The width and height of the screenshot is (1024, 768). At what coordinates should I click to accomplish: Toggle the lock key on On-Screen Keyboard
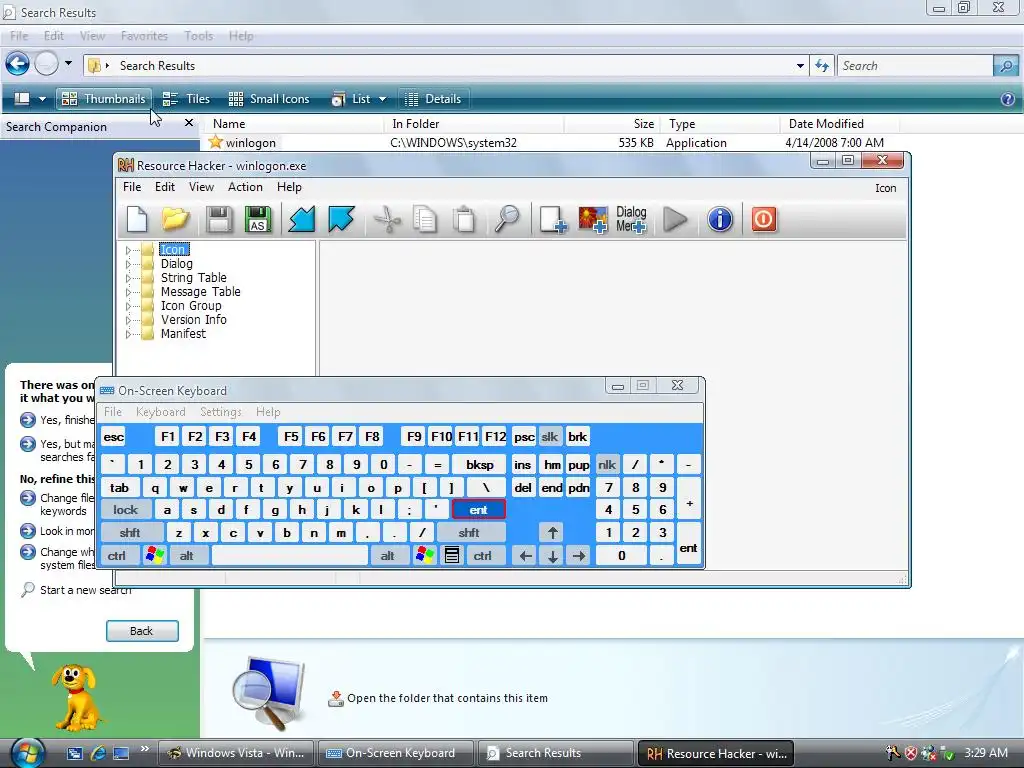pos(126,509)
